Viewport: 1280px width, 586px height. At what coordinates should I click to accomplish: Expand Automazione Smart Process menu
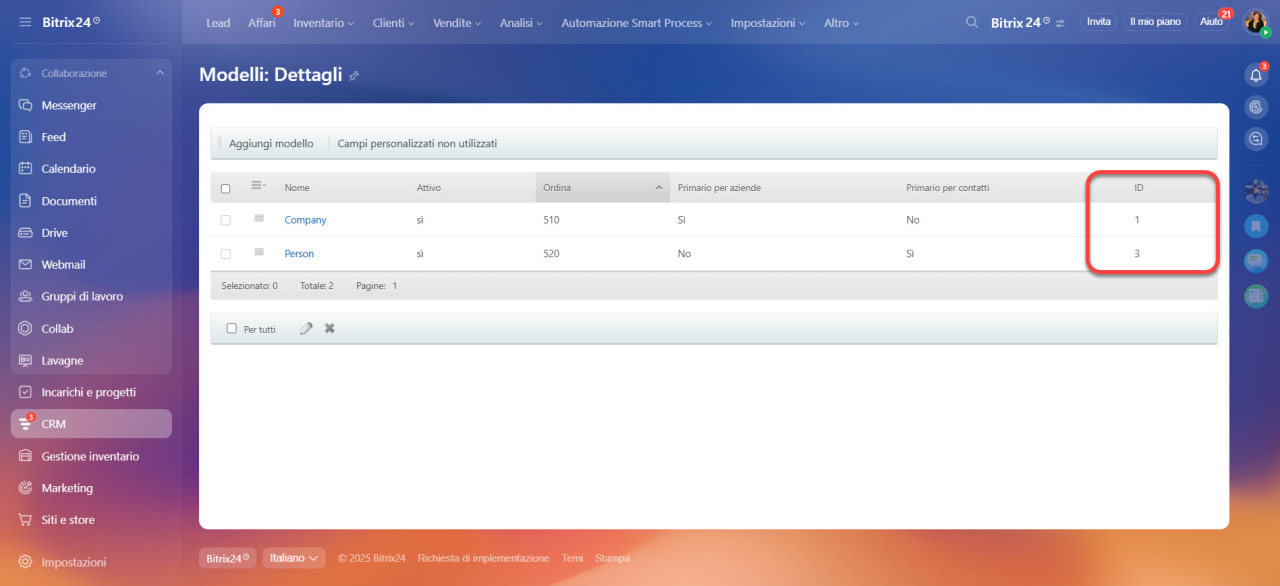(x=637, y=22)
